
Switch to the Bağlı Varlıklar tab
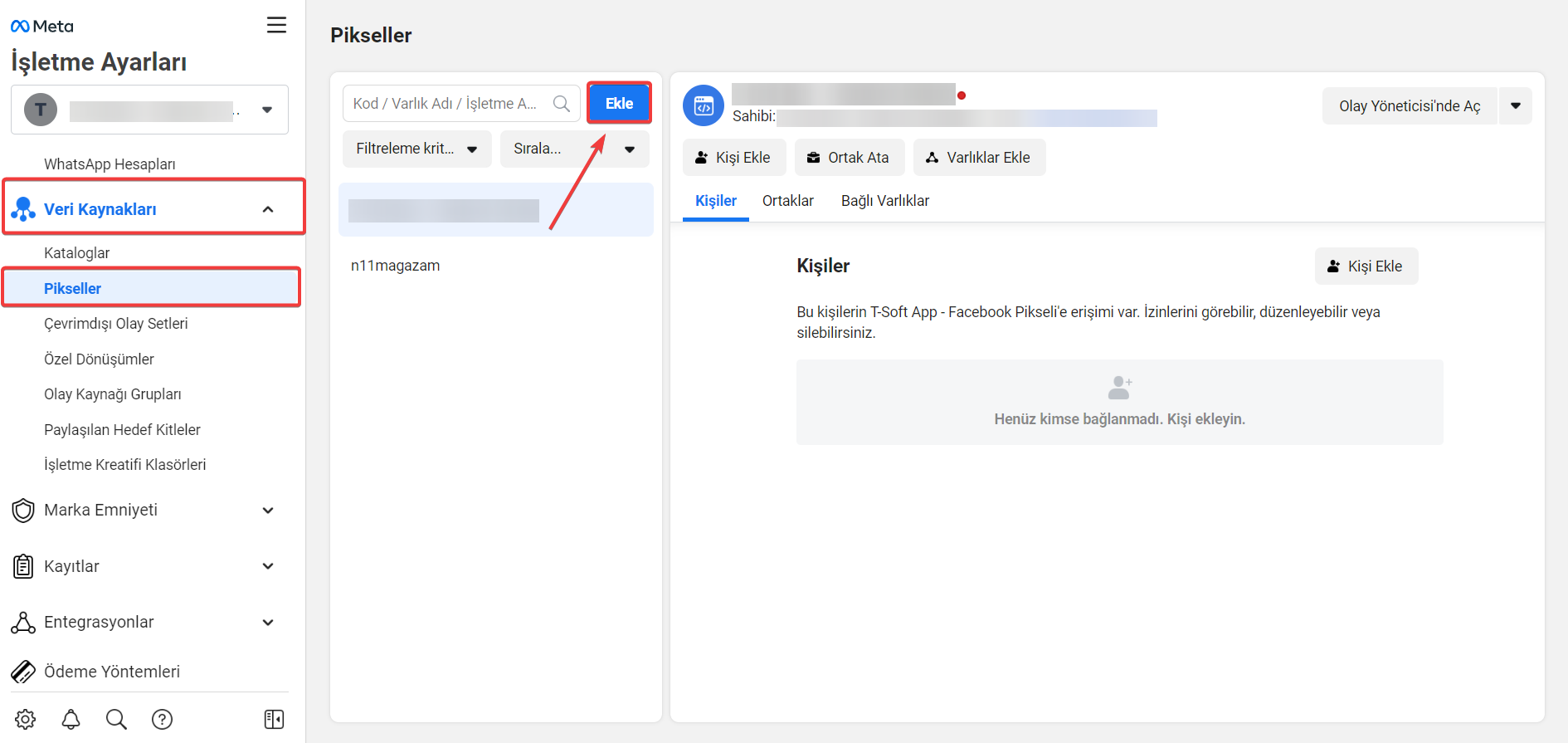885,201
